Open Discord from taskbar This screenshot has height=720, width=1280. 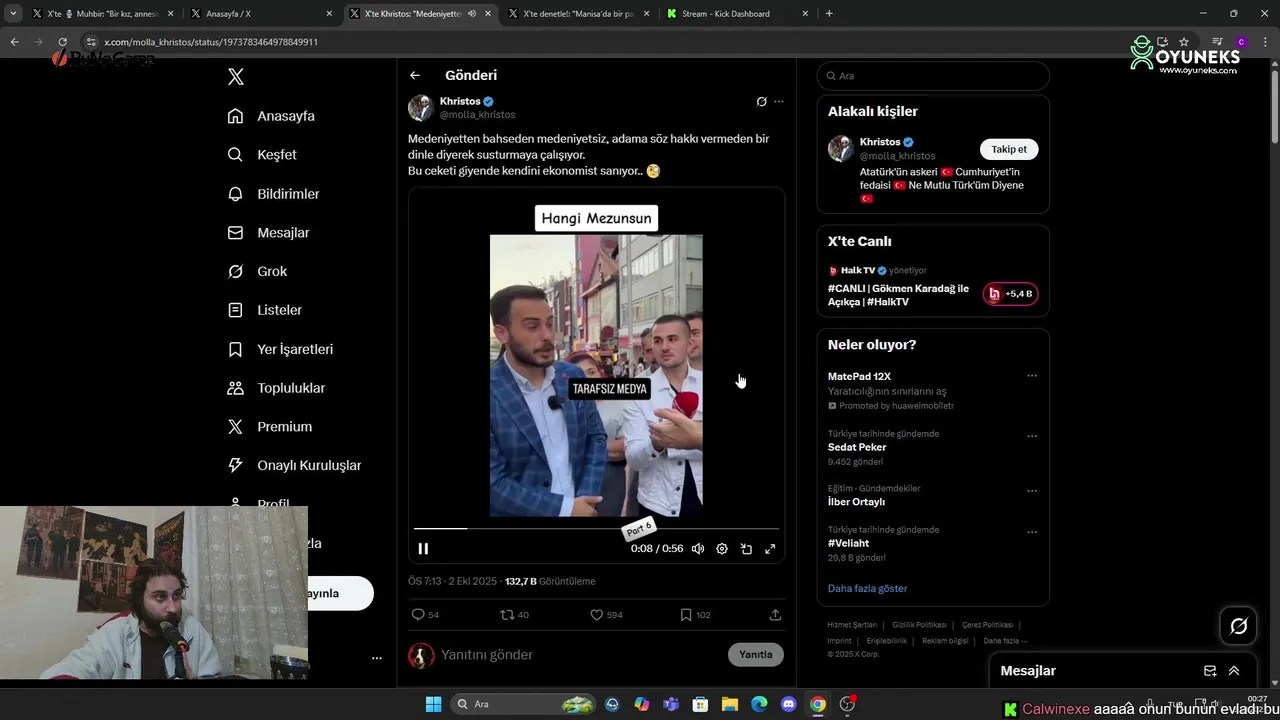(788, 704)
